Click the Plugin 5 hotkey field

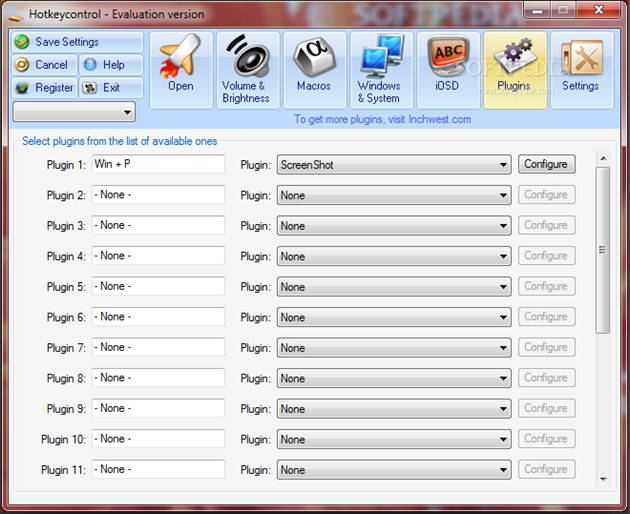tap(158, 286)
